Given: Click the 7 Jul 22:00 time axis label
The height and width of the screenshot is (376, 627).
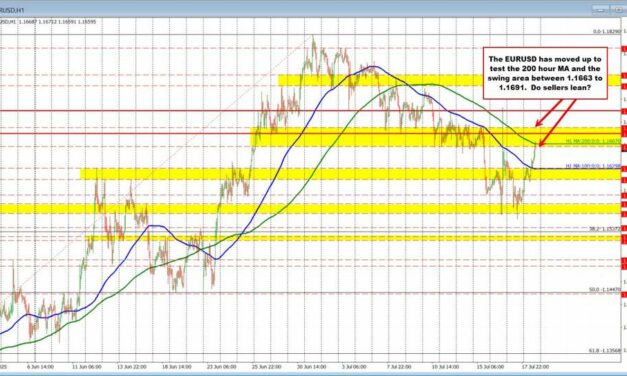Looking at the screenshot, I should tap(399, 366).
